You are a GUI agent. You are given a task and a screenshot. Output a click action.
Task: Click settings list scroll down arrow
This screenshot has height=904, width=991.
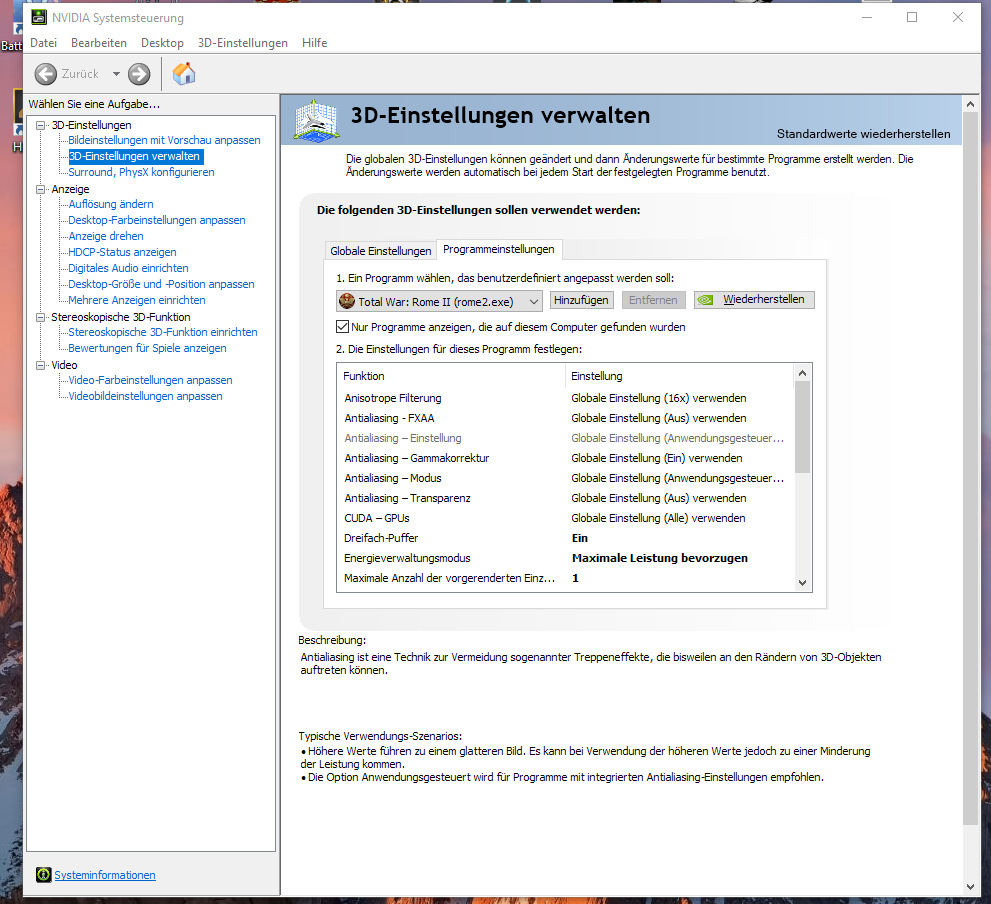pyautogui.click(x=802, y=583)
